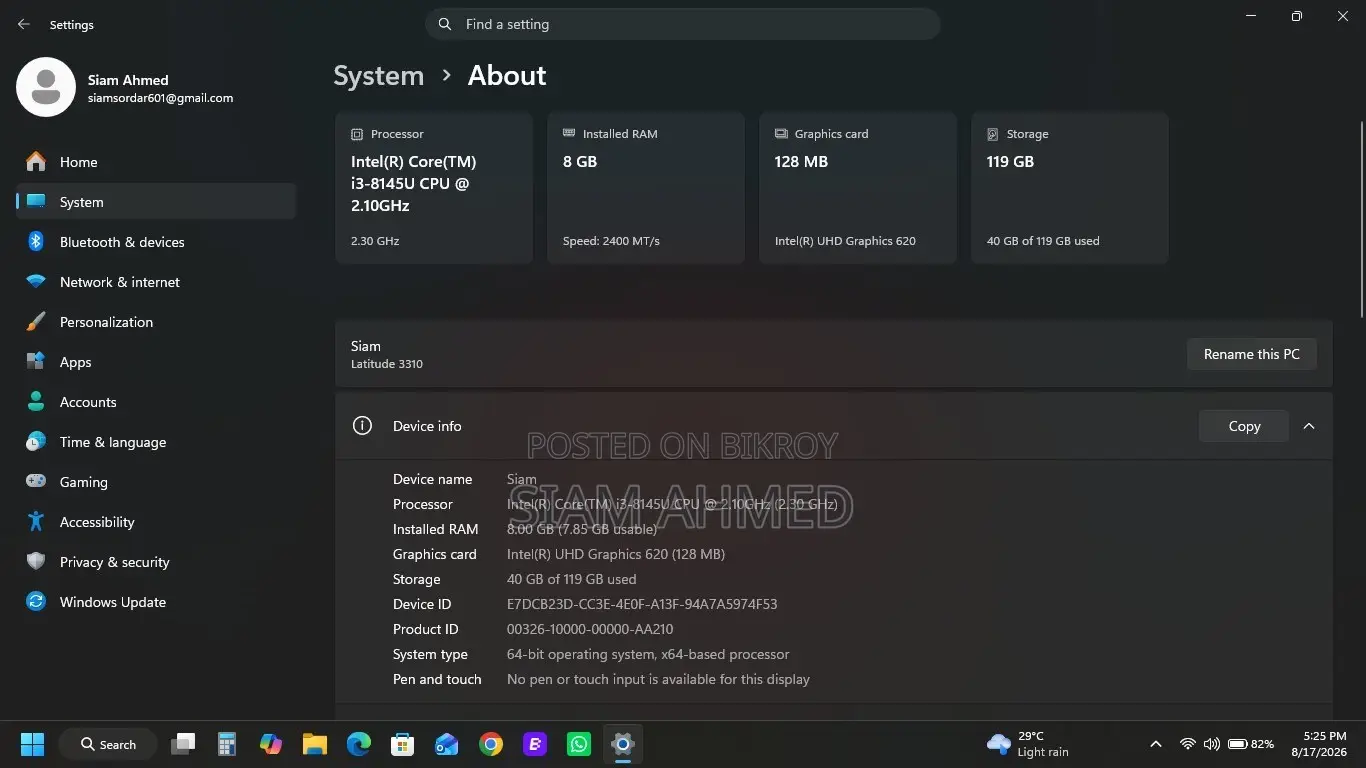
Task: Open Outlook from the taskbar
Action: [x=447, y=744]
